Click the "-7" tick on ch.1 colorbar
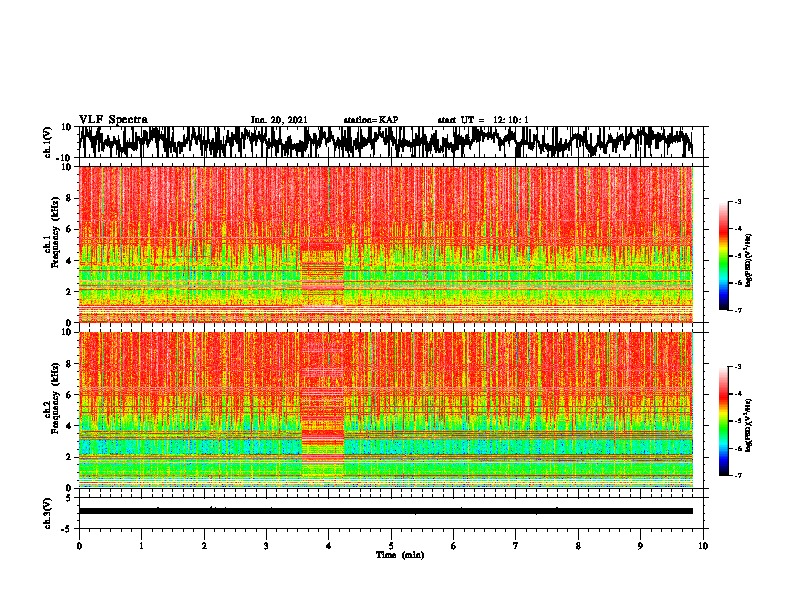This screenshot has width=792, height=612. pos(737,310)
